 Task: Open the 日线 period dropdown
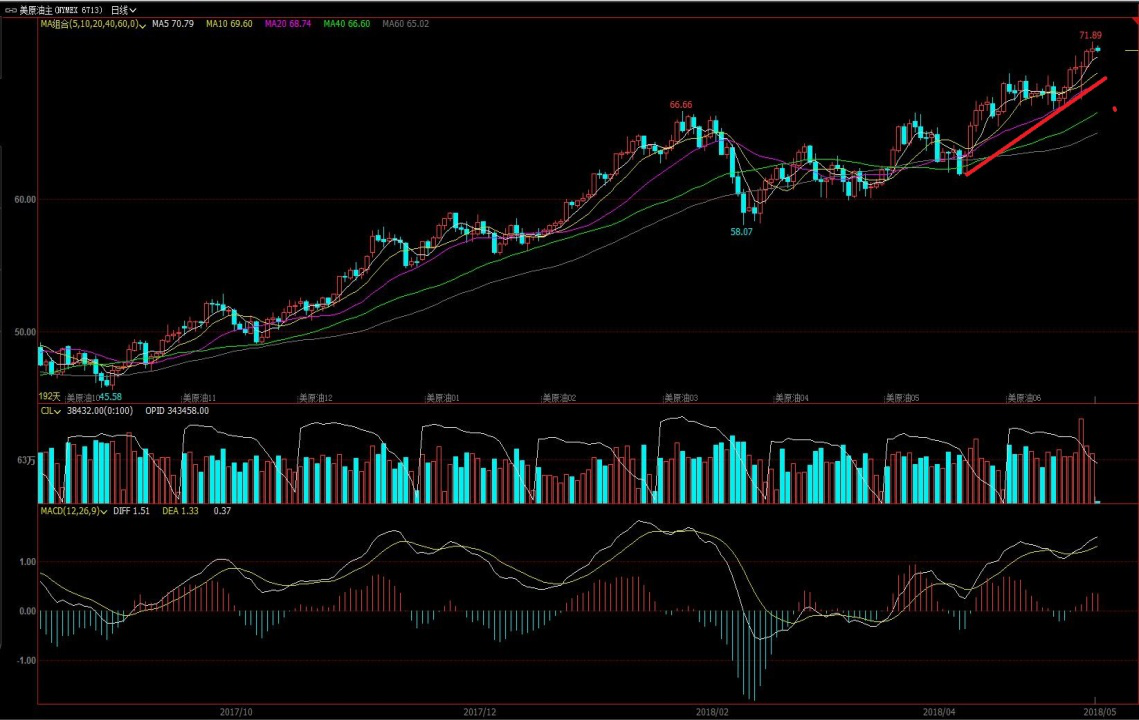pos(124,9)
